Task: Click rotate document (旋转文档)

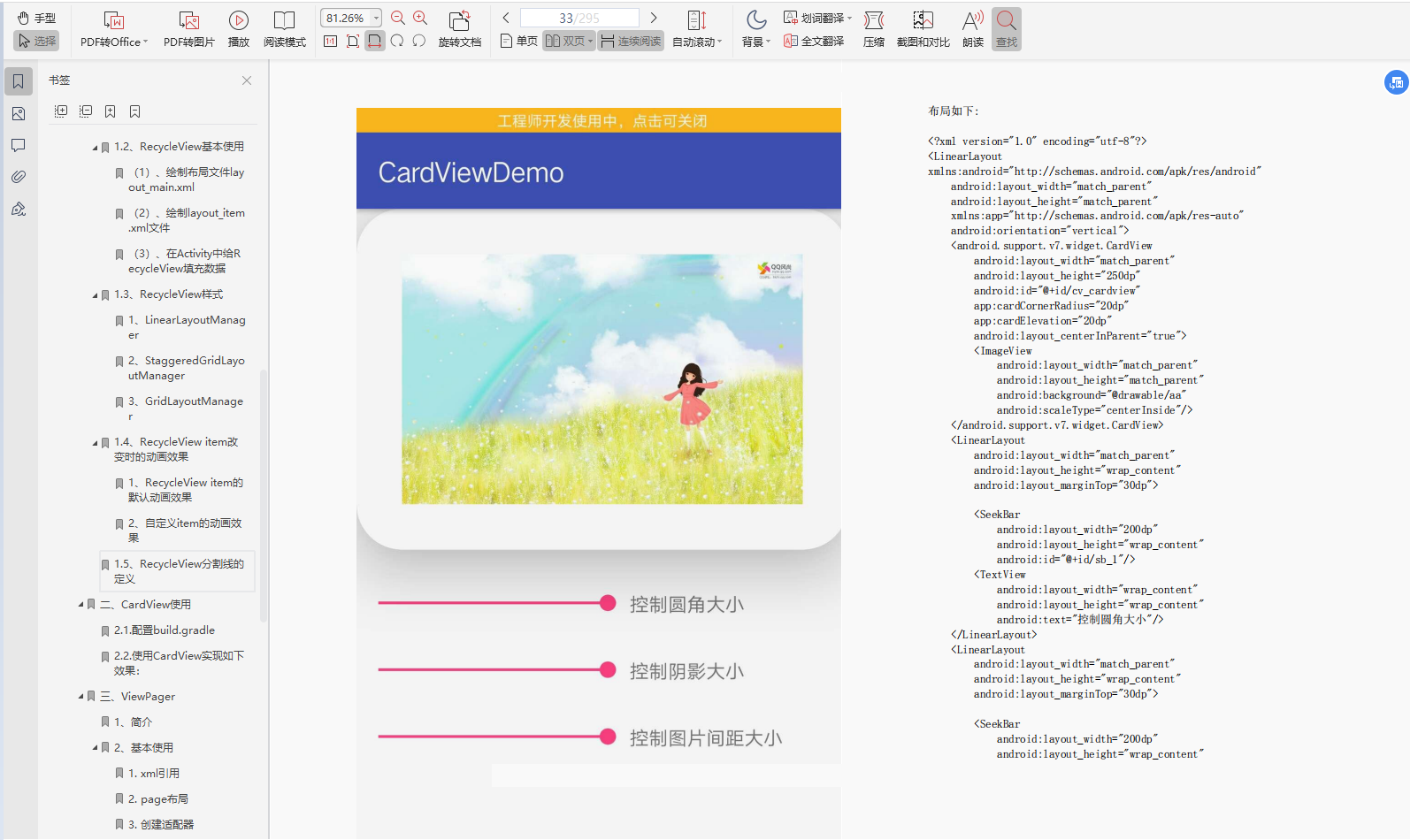Action: pyautogui.click(x=460, y=29)
